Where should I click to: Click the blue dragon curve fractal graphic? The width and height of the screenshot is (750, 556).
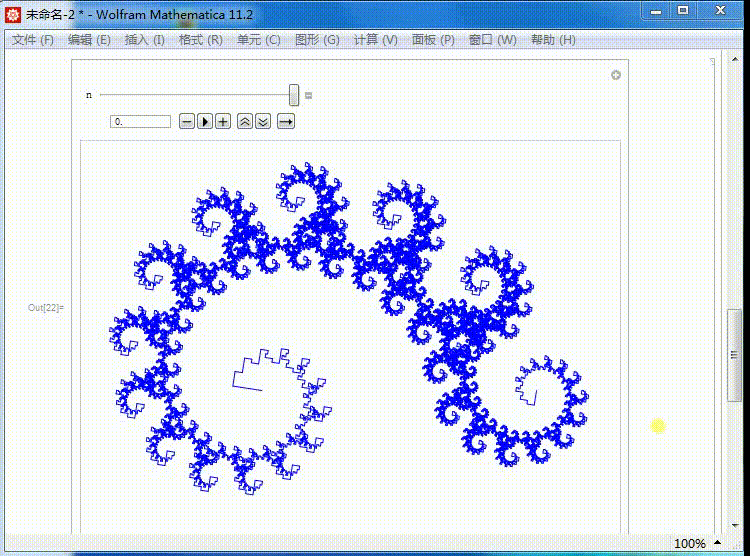click(349, 328)
